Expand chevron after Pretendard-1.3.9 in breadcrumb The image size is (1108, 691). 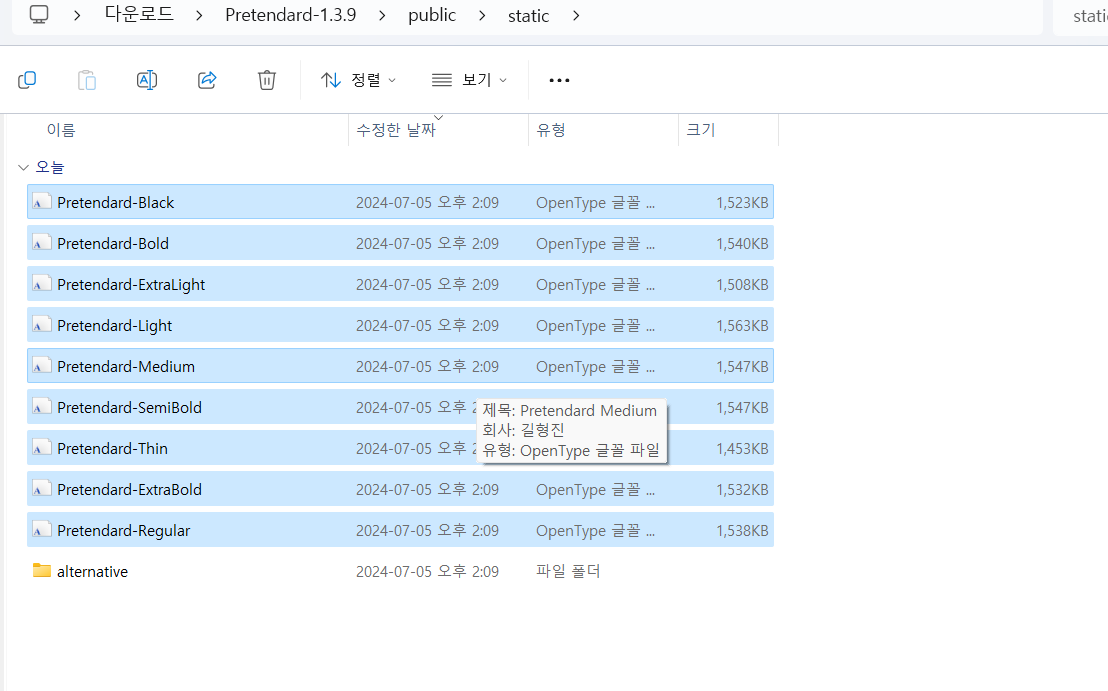tap(382, 15)
